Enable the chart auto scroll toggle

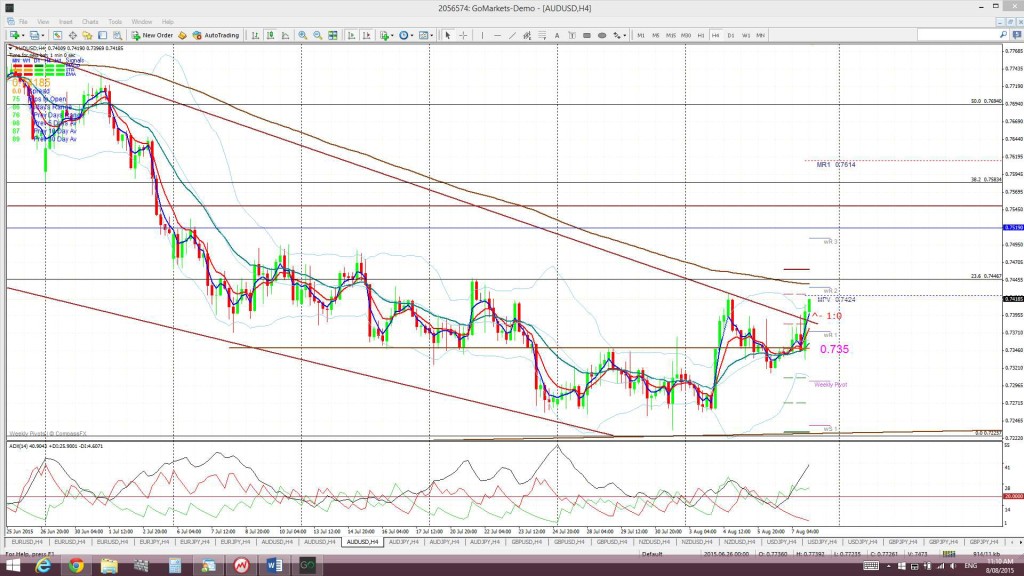tap(351, 35)
